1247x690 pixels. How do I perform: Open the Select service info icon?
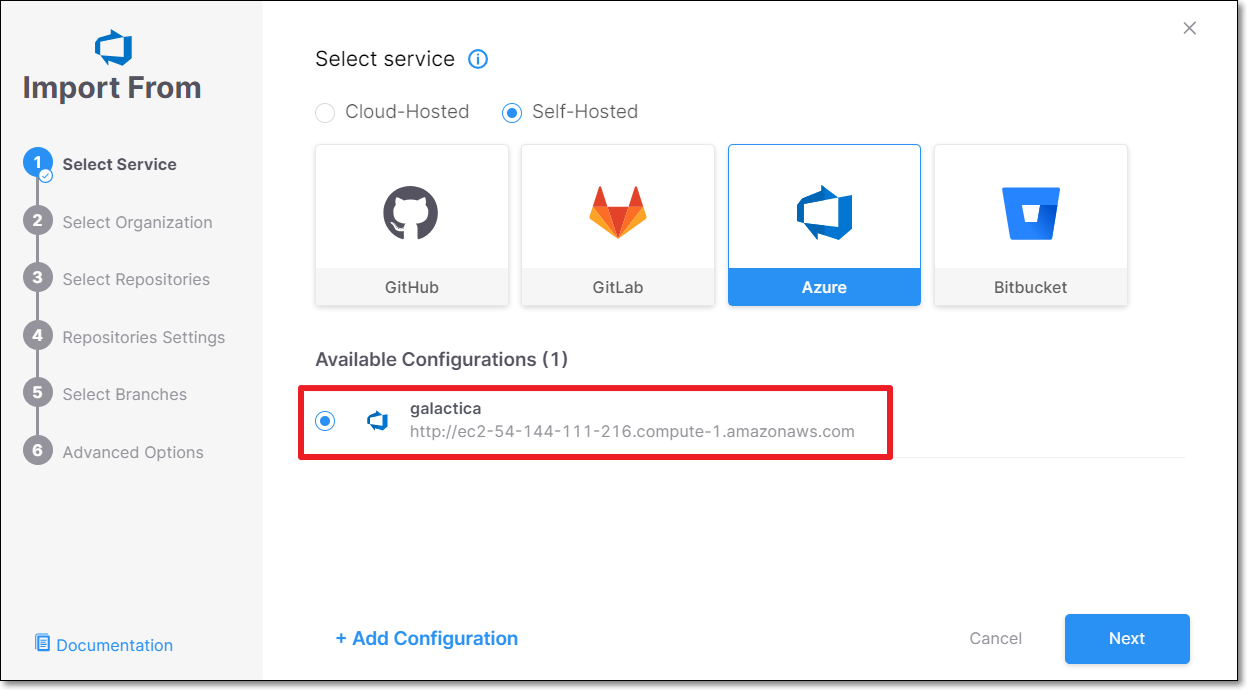[478, 59]
